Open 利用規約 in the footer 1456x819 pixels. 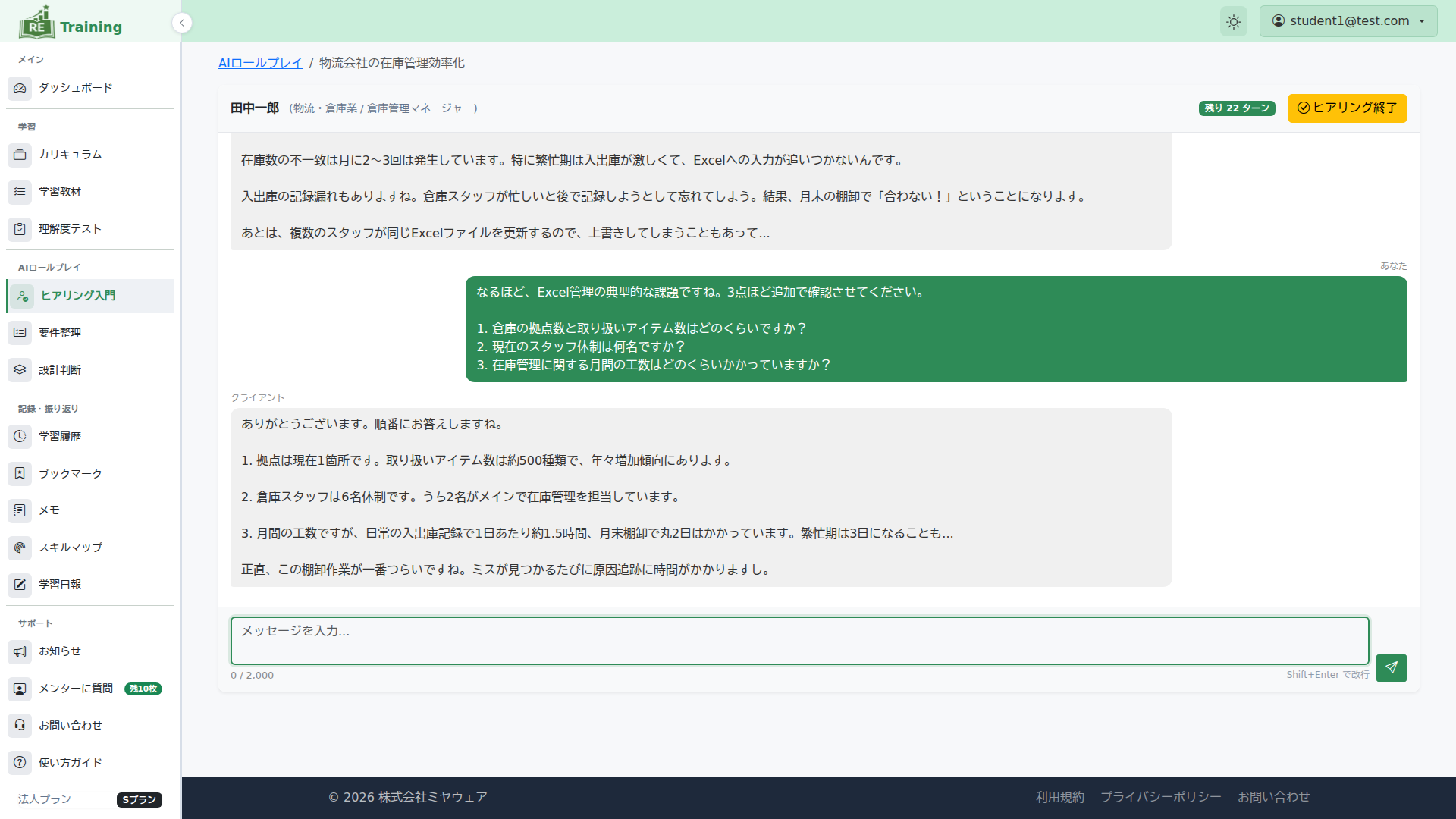point(1059,797)
